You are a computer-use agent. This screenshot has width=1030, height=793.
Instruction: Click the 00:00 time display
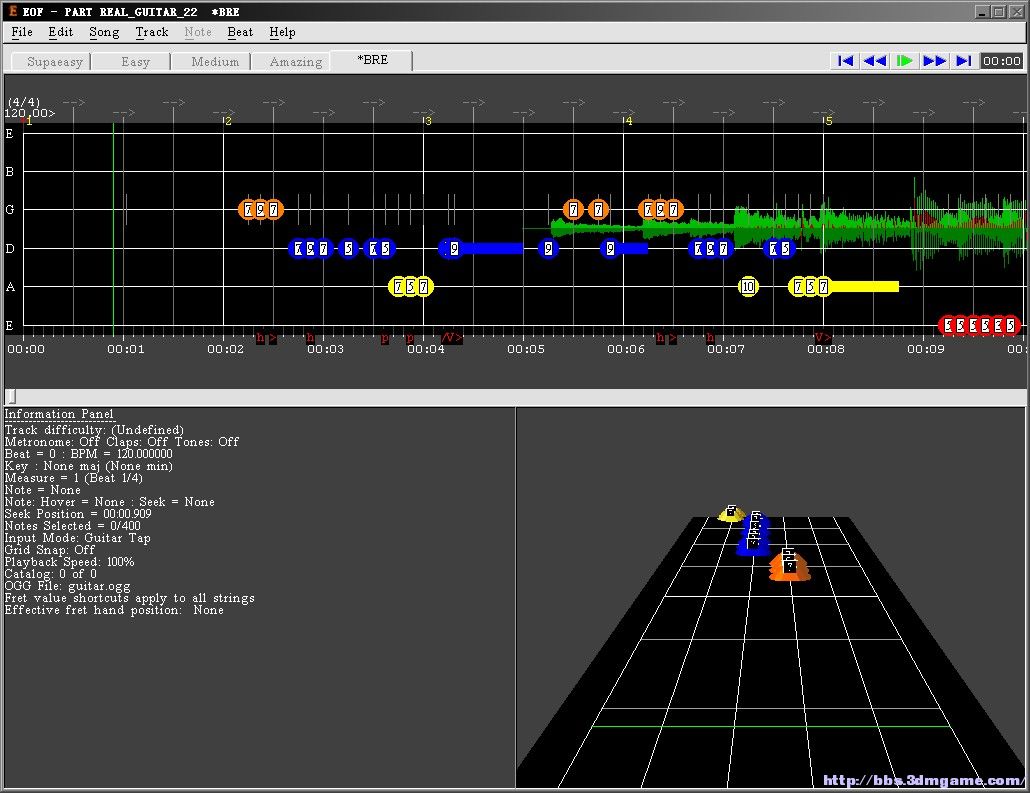pos(1001,61)
